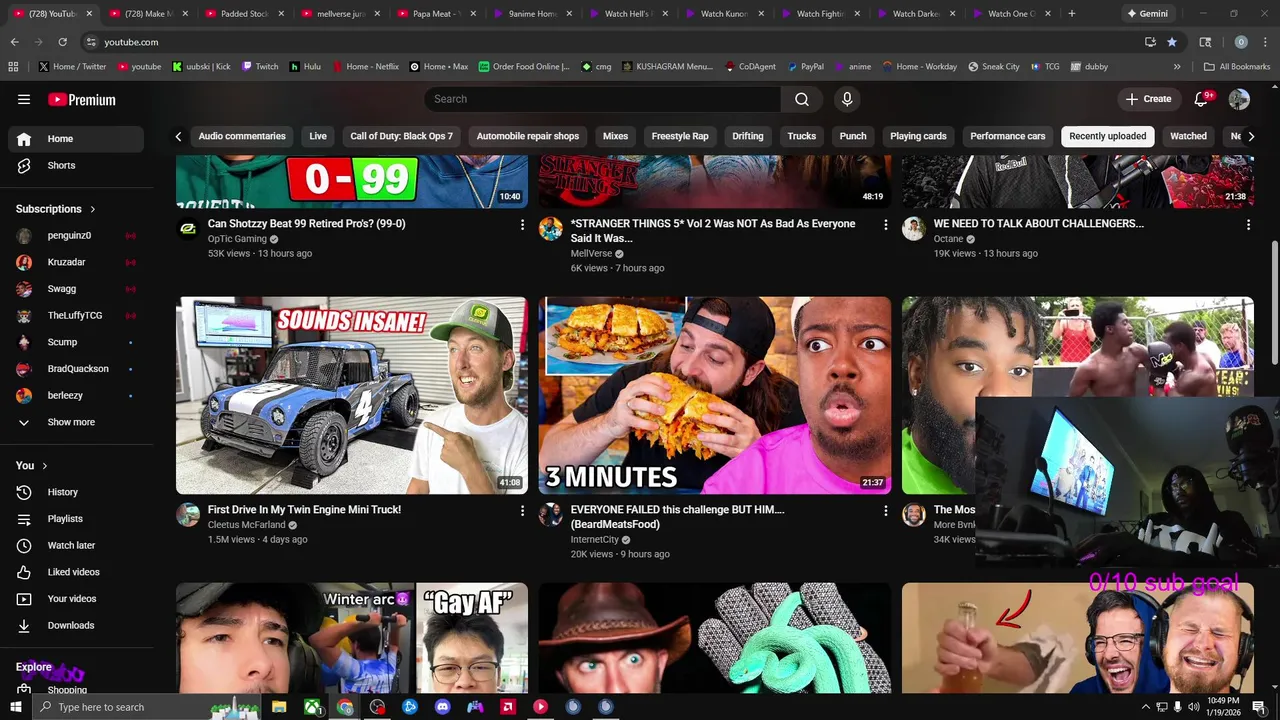Open Your videos in the sidebar

coord(76,599)
